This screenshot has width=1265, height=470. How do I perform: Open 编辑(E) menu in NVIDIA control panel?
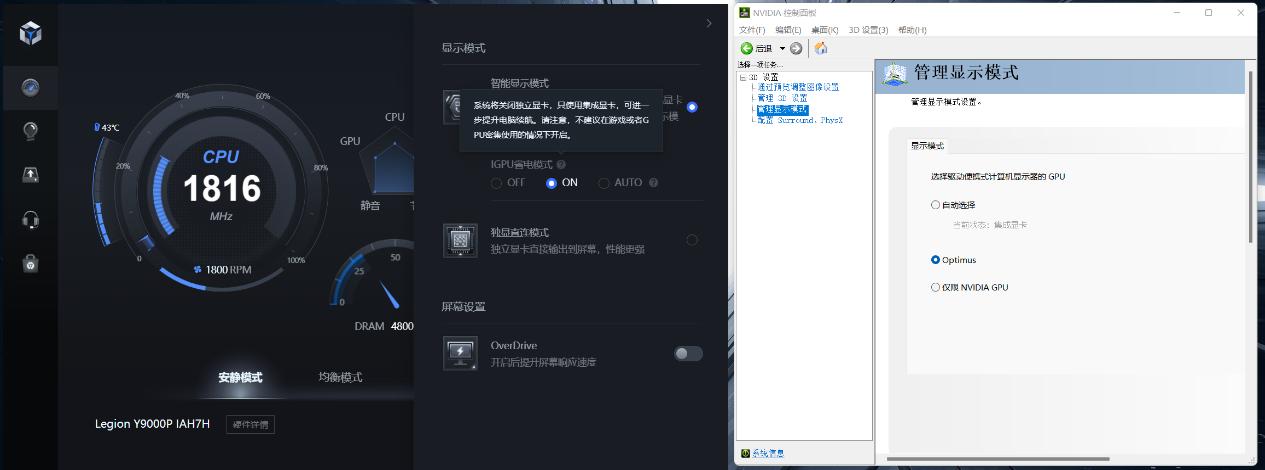788,30
